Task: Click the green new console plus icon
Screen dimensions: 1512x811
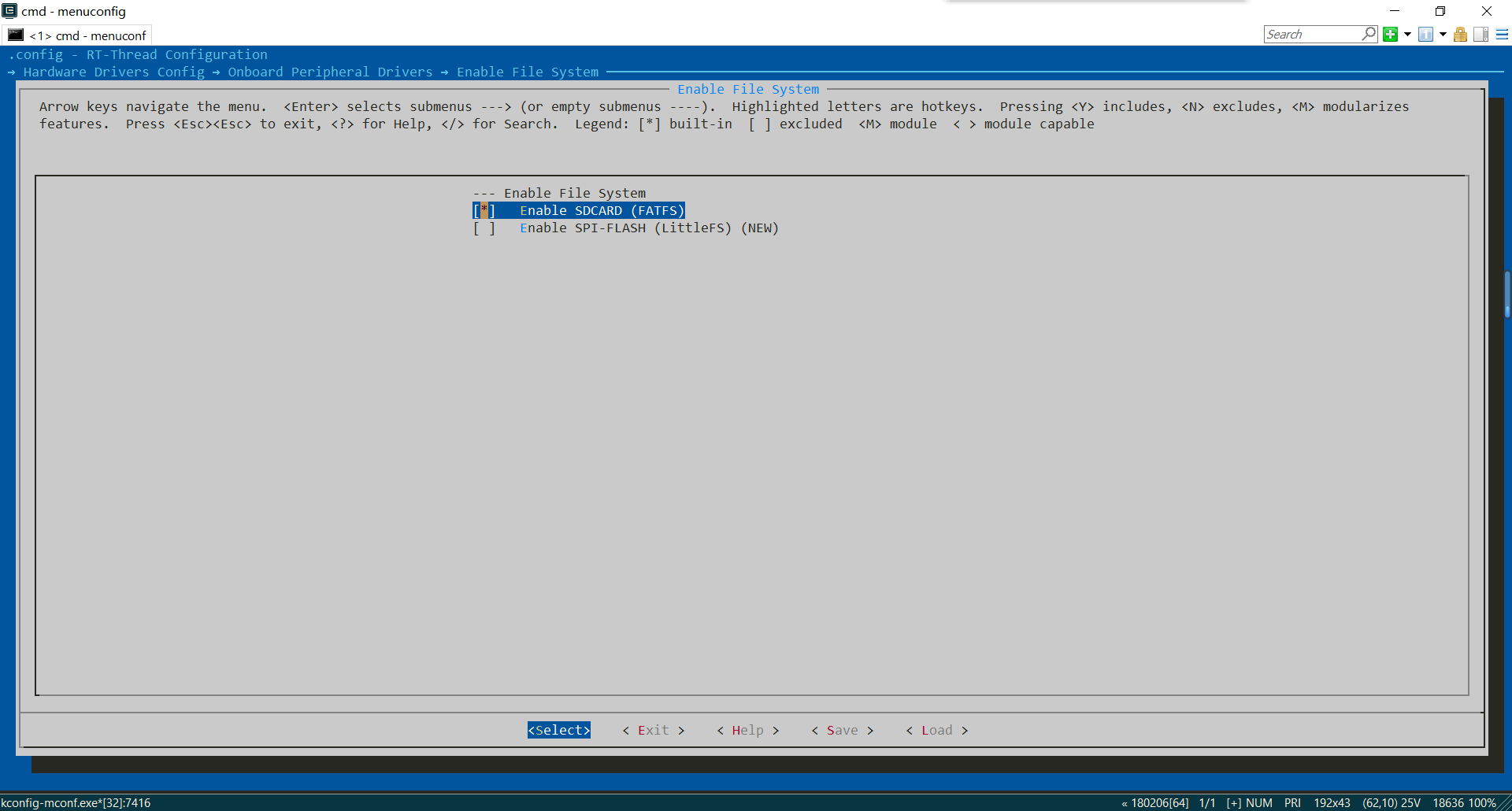Action: coord(1391,34)
